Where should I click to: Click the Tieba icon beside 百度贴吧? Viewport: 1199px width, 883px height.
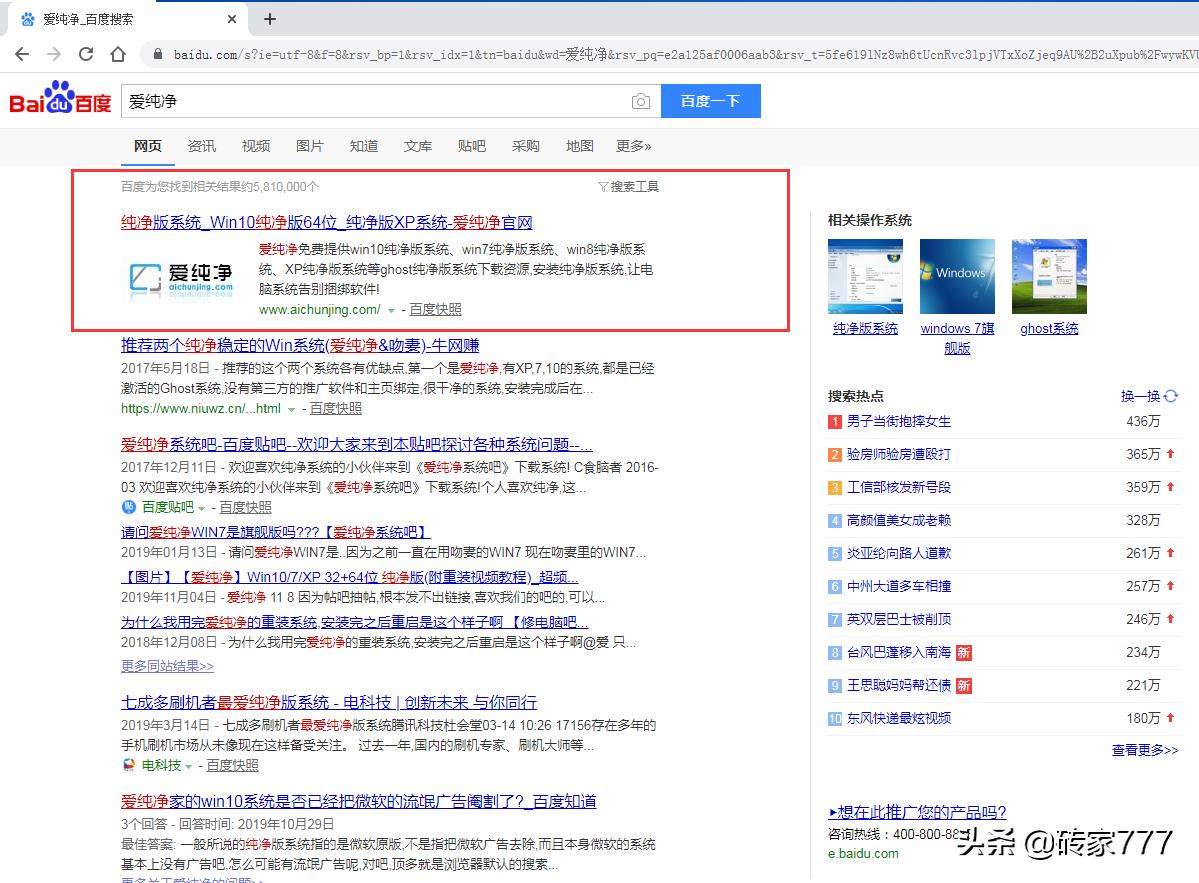128,507
